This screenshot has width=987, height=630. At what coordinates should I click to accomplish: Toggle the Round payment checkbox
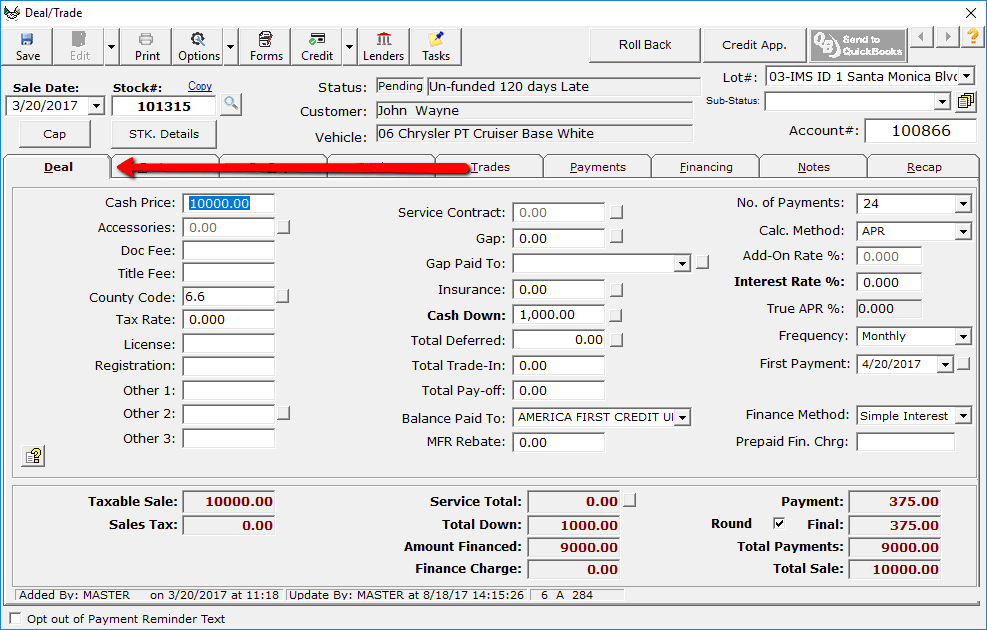pyautogui.click(x=779, y=524)
